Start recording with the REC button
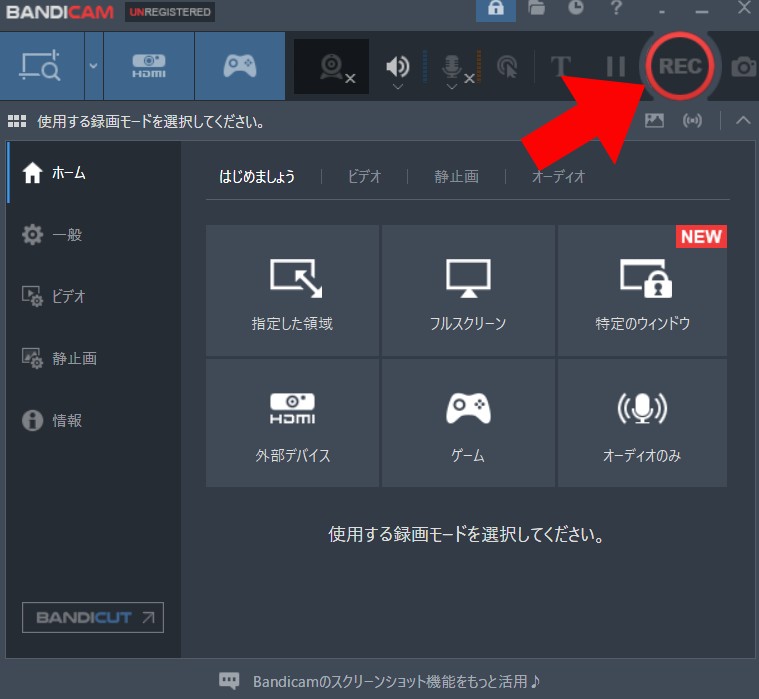Image resolution: width=759 pixels, height=699 pixels. point(680,66)
